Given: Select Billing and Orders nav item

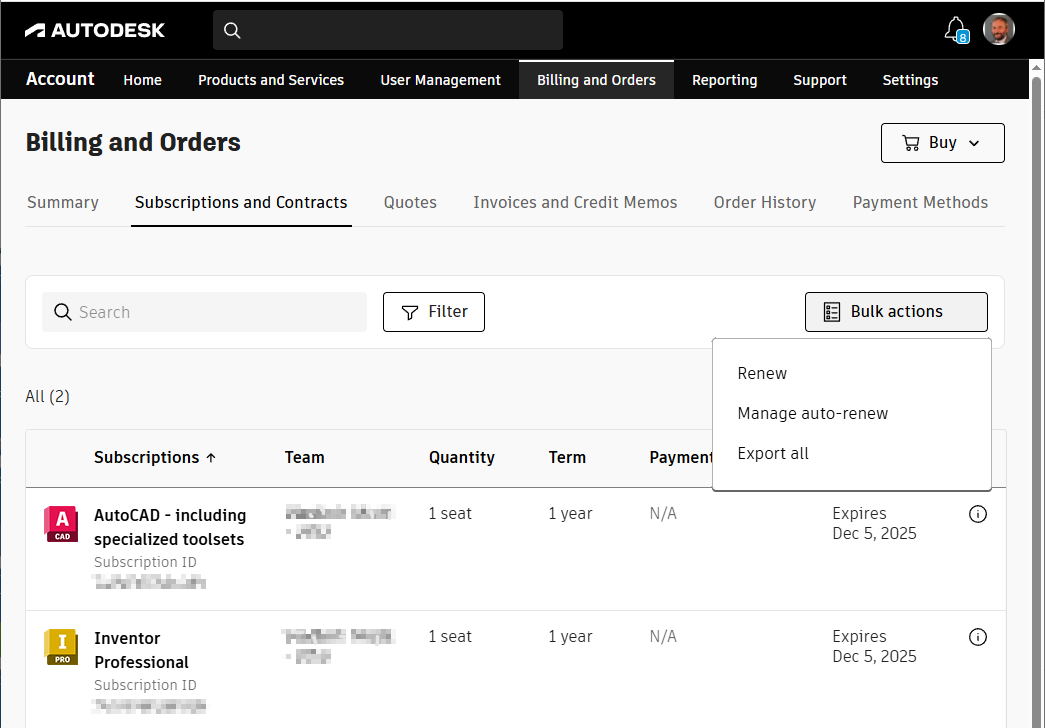Looking at the screenshot, I should [x=596, y=80].
